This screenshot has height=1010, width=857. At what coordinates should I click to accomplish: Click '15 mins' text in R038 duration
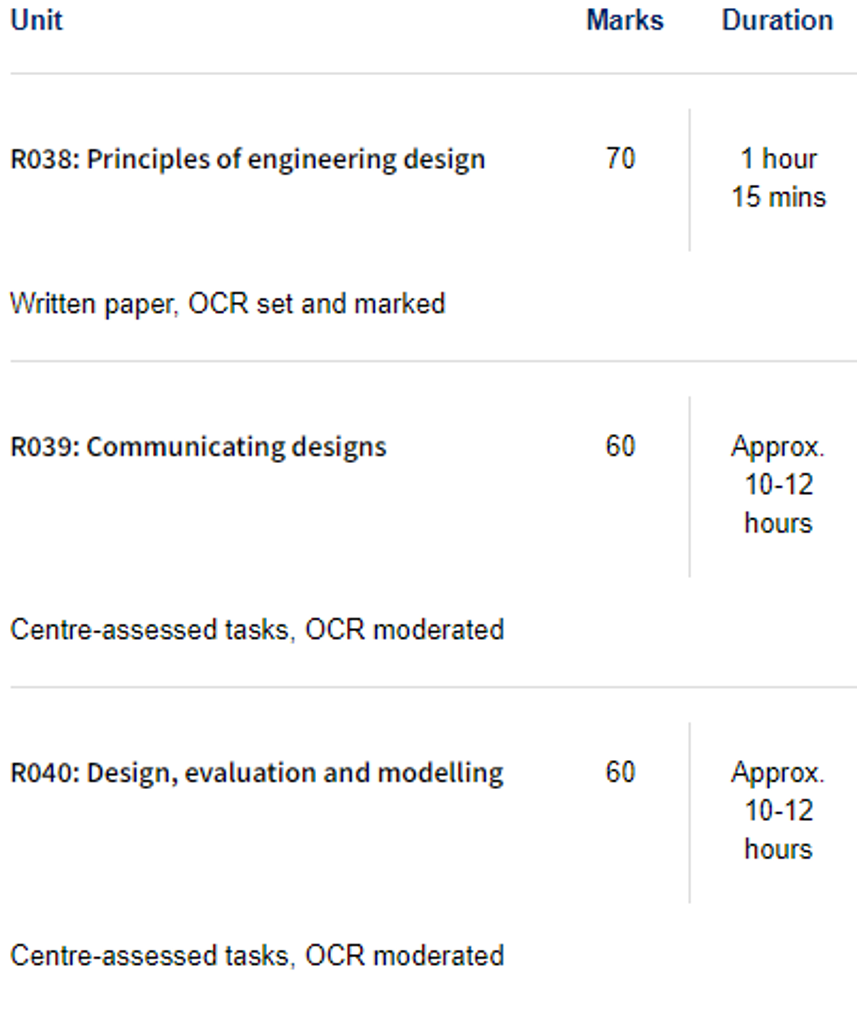[x=778, y=197]
